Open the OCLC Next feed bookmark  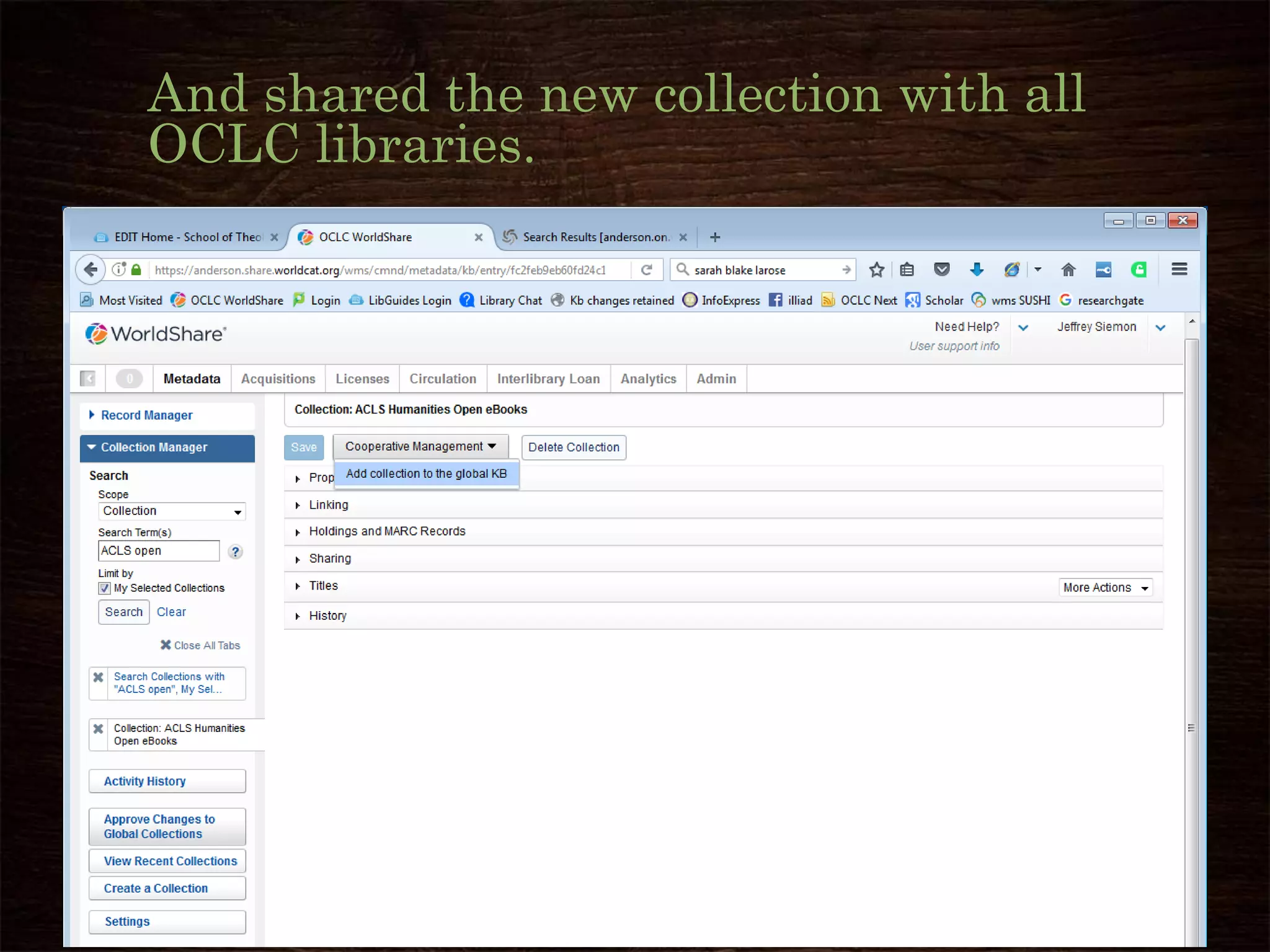859,300
